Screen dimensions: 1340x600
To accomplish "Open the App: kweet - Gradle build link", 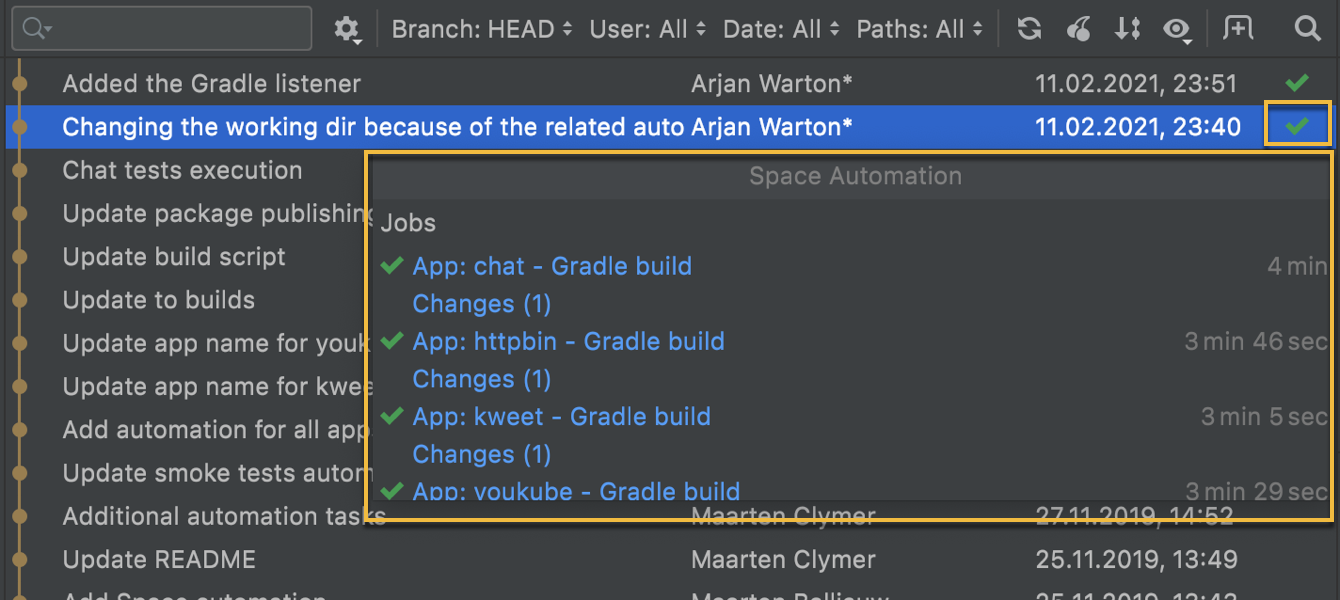I will click(561, 416).
